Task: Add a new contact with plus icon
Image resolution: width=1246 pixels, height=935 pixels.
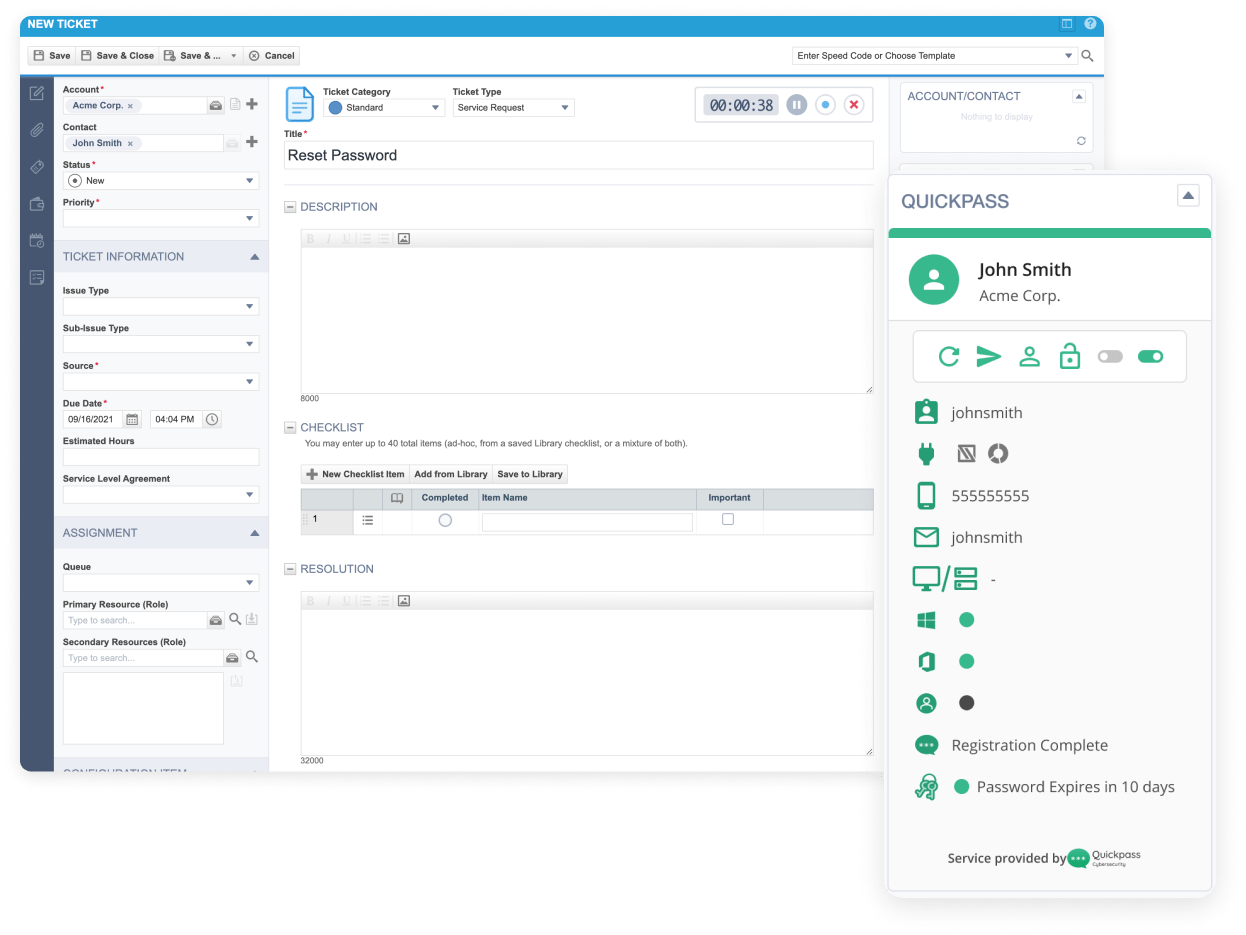Action: click(x=252, y=142)
